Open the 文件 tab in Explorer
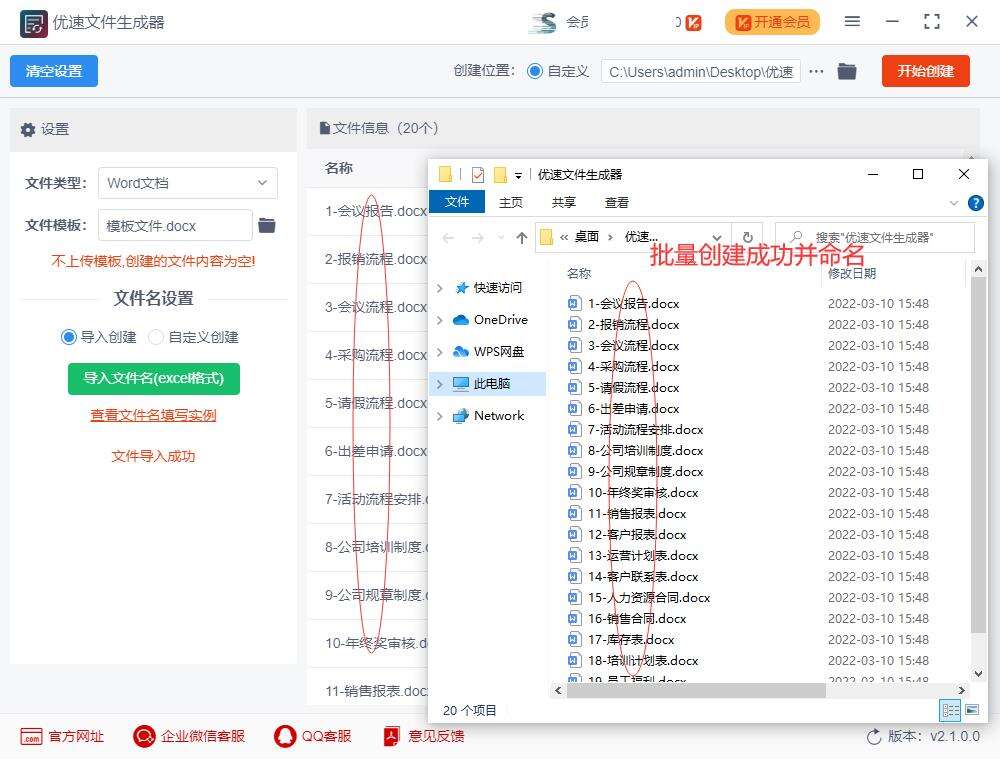This screenshot has width=1000, height=760. click(457, 202)
